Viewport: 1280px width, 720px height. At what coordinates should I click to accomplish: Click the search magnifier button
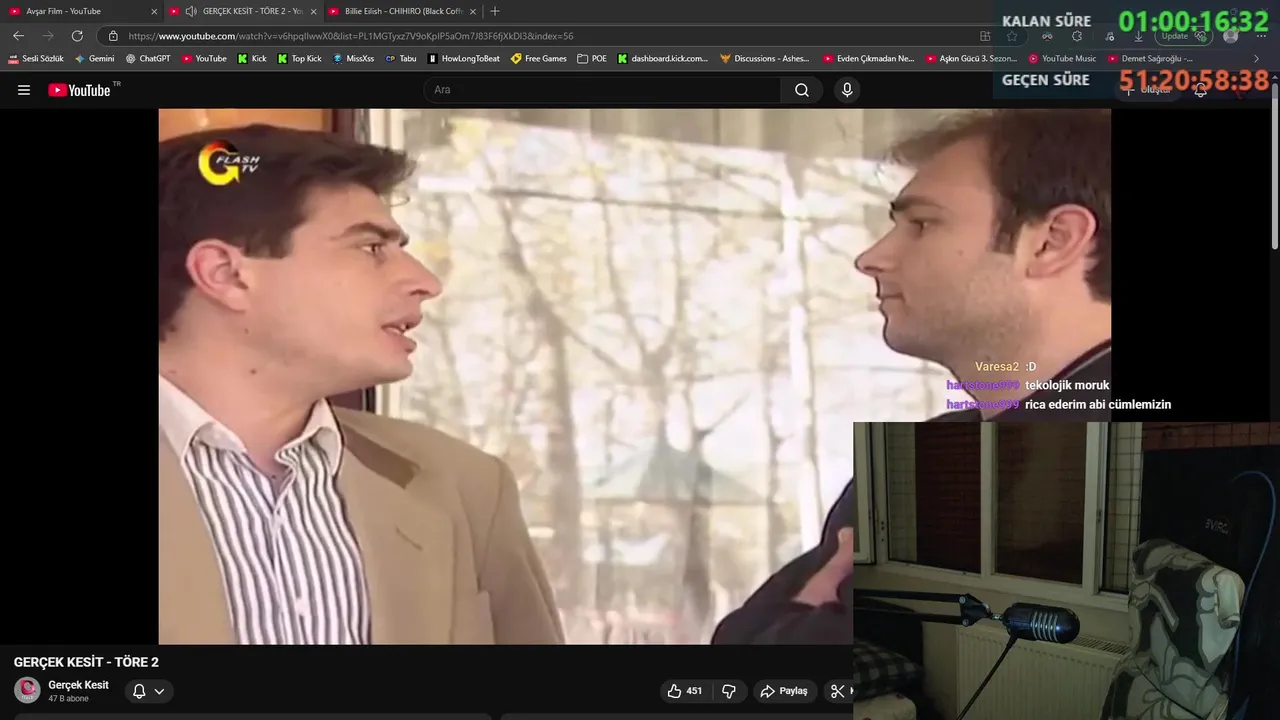[x=802, y=90]
